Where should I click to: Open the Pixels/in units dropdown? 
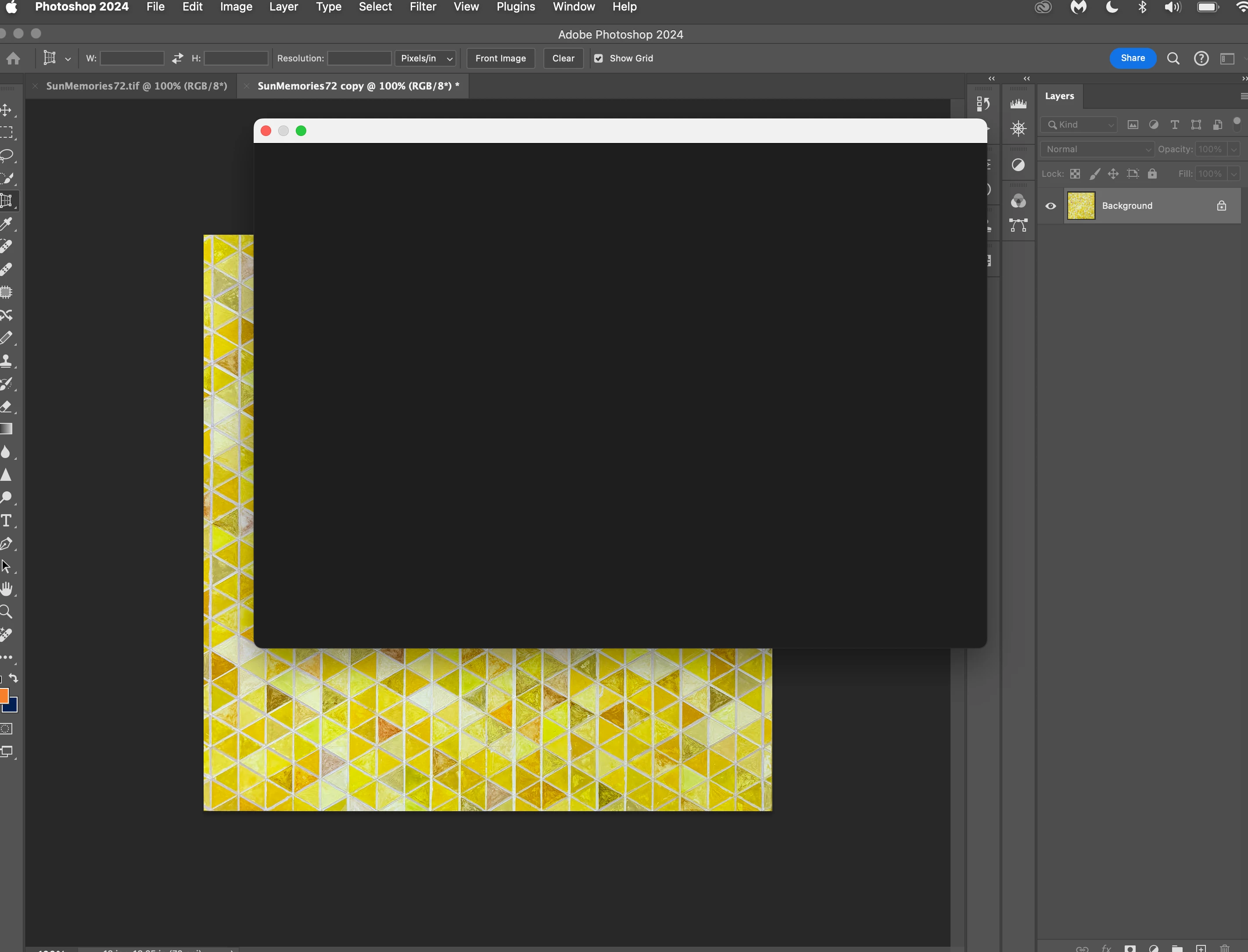click(x=426, y=58)
